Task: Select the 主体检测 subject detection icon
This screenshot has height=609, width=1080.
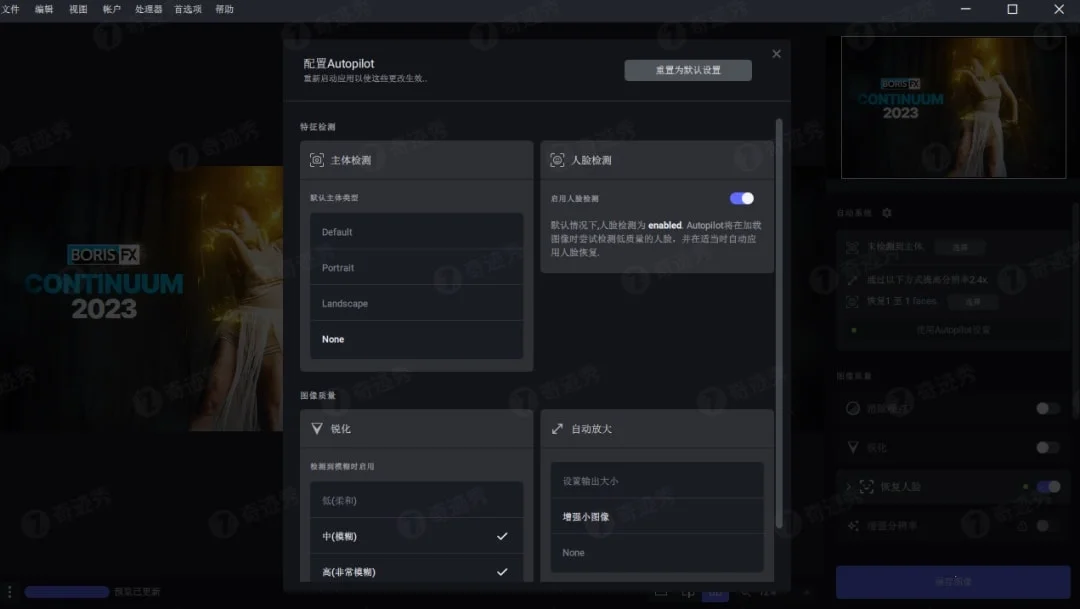Action: coord(315,158)
